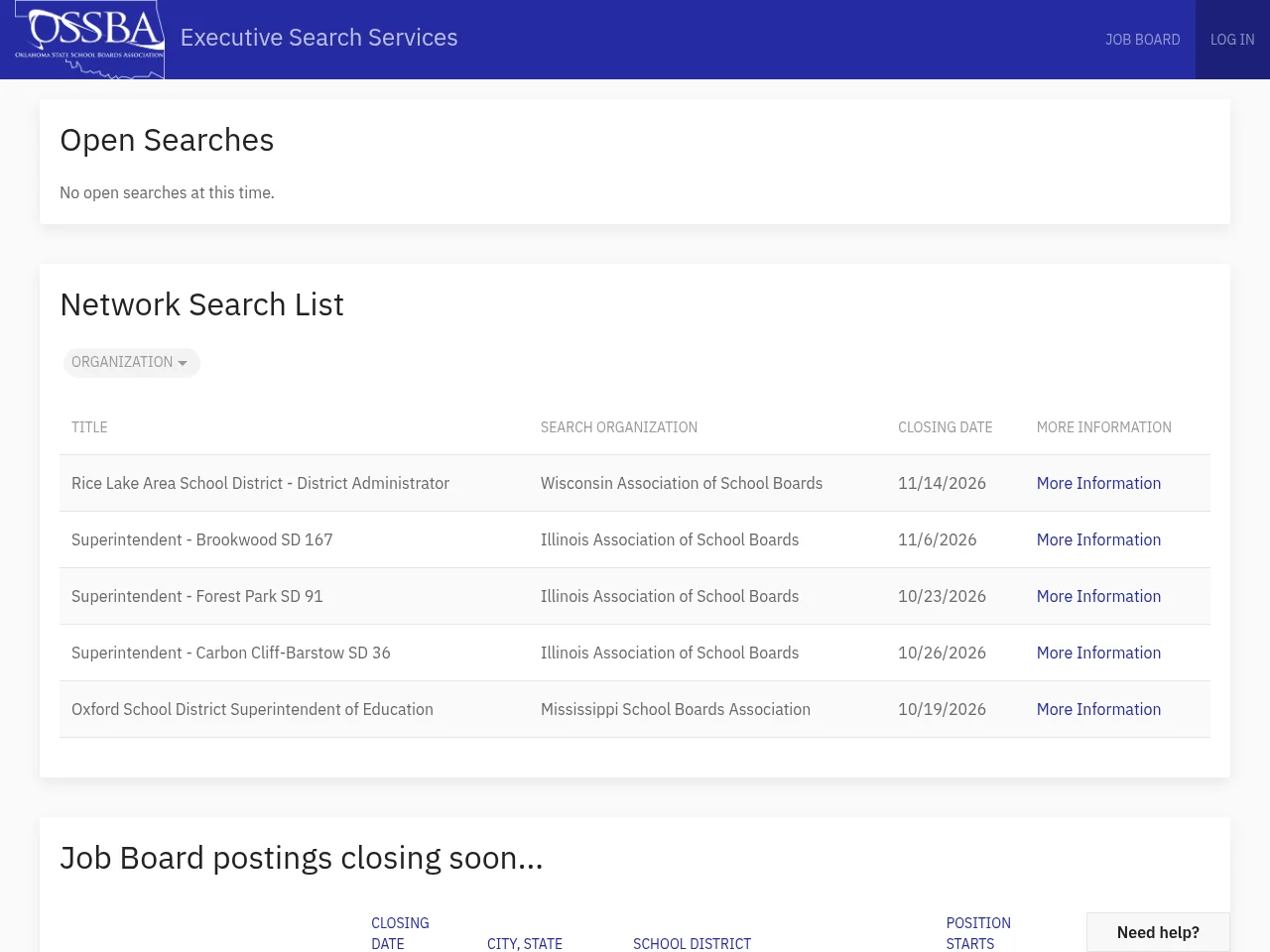Sort job board by Closing Date column
This screenshot has height=952, width=1270.
coord(400,933)
